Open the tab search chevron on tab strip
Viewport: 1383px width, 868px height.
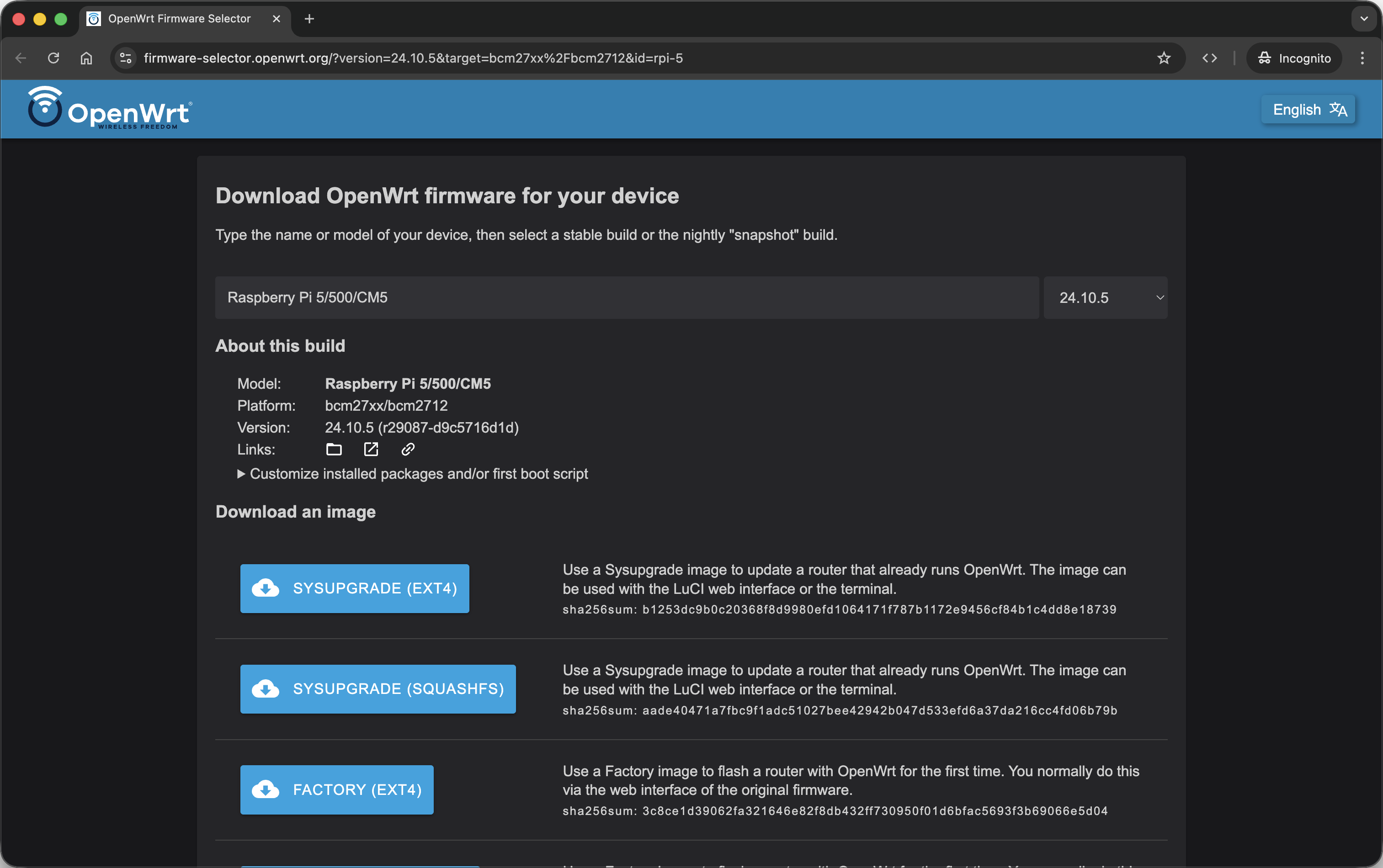[x=1363, y=18]
